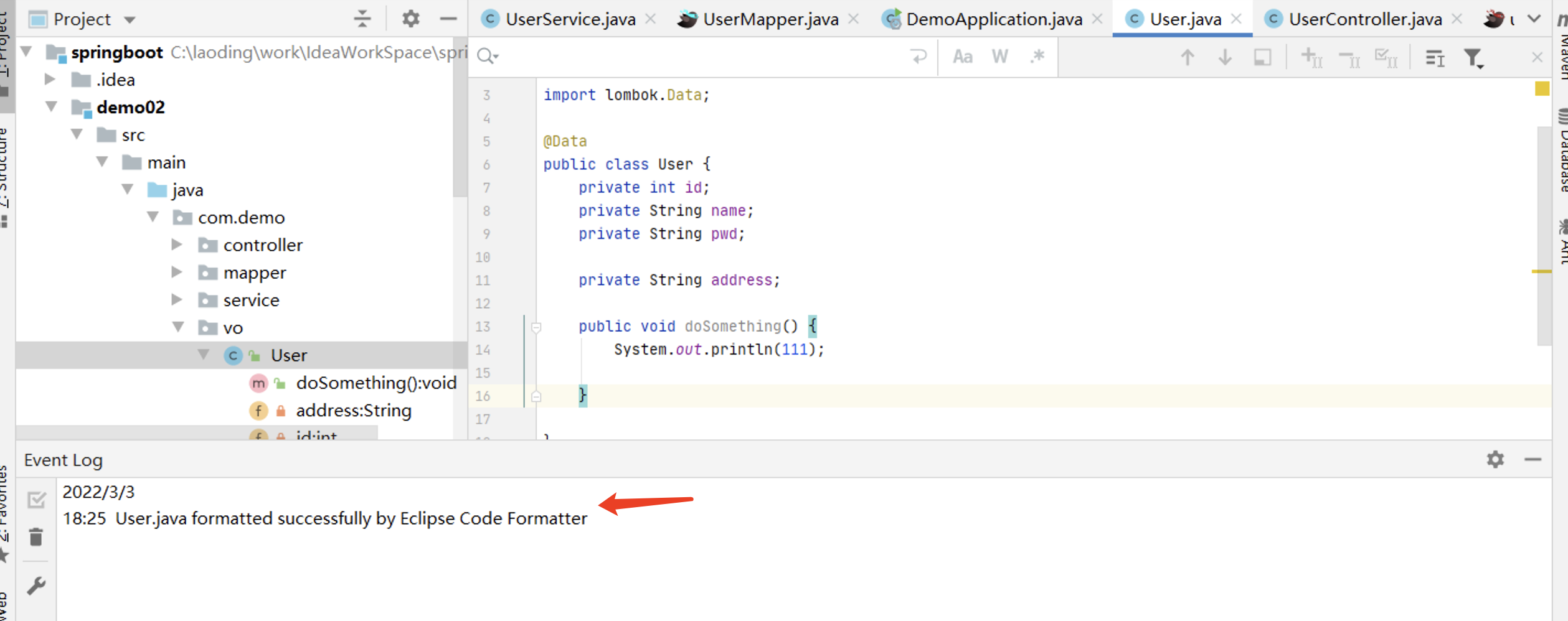
Task: Close UserService.java tab
Action: (x=650, y=19)
